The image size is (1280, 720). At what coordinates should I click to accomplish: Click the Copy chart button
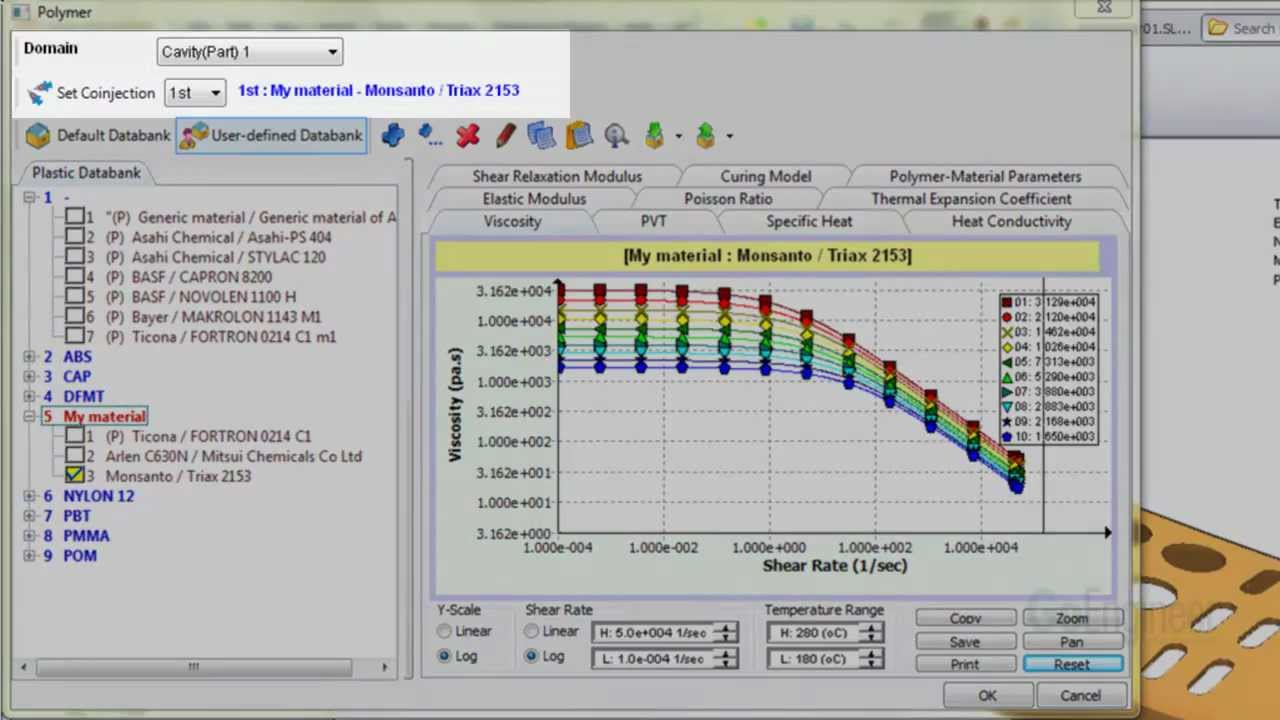point(965,618)
